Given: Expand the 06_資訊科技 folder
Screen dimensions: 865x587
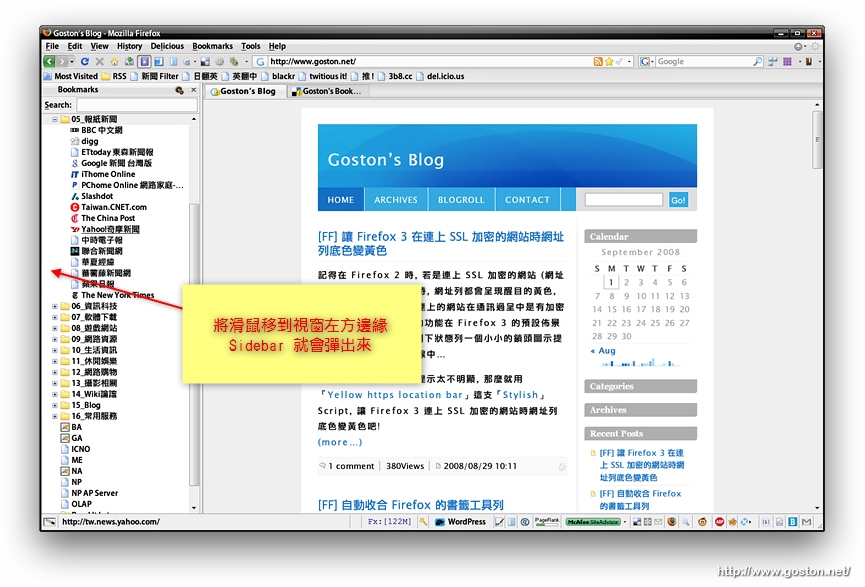Looking at the screenshot, I should point(55,306).
